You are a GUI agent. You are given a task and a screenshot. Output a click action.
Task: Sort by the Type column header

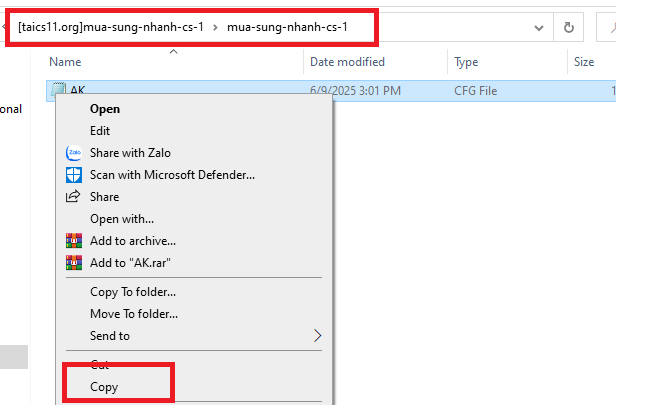pyautogui.click(x=466, y=62)
